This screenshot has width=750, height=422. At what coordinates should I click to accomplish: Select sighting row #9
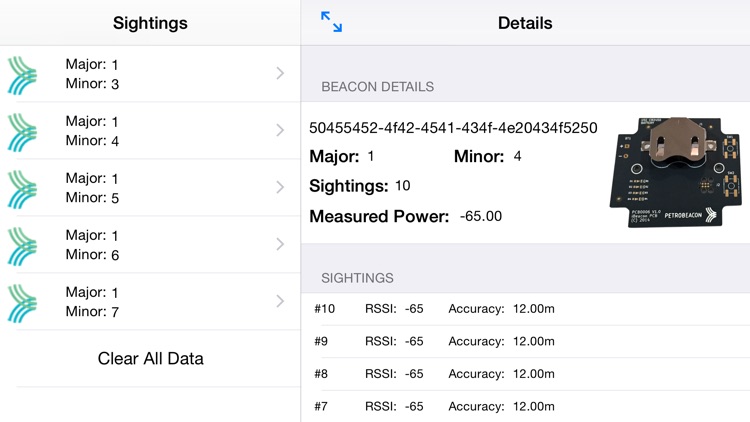(525, 342)
